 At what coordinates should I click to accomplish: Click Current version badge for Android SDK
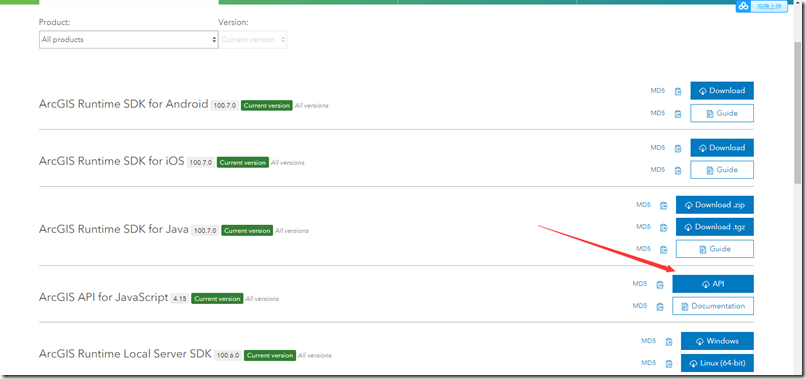click(267, 105)
